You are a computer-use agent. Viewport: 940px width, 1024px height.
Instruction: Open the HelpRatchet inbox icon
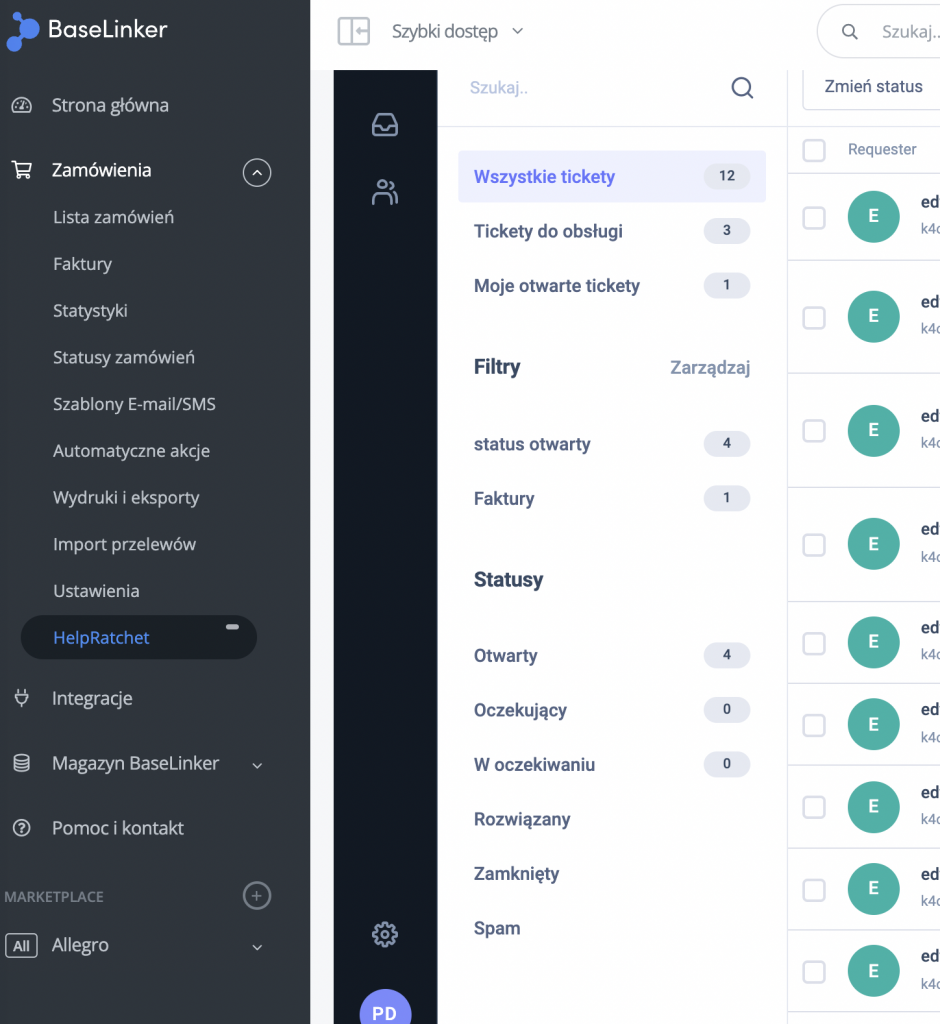point(385,124)
